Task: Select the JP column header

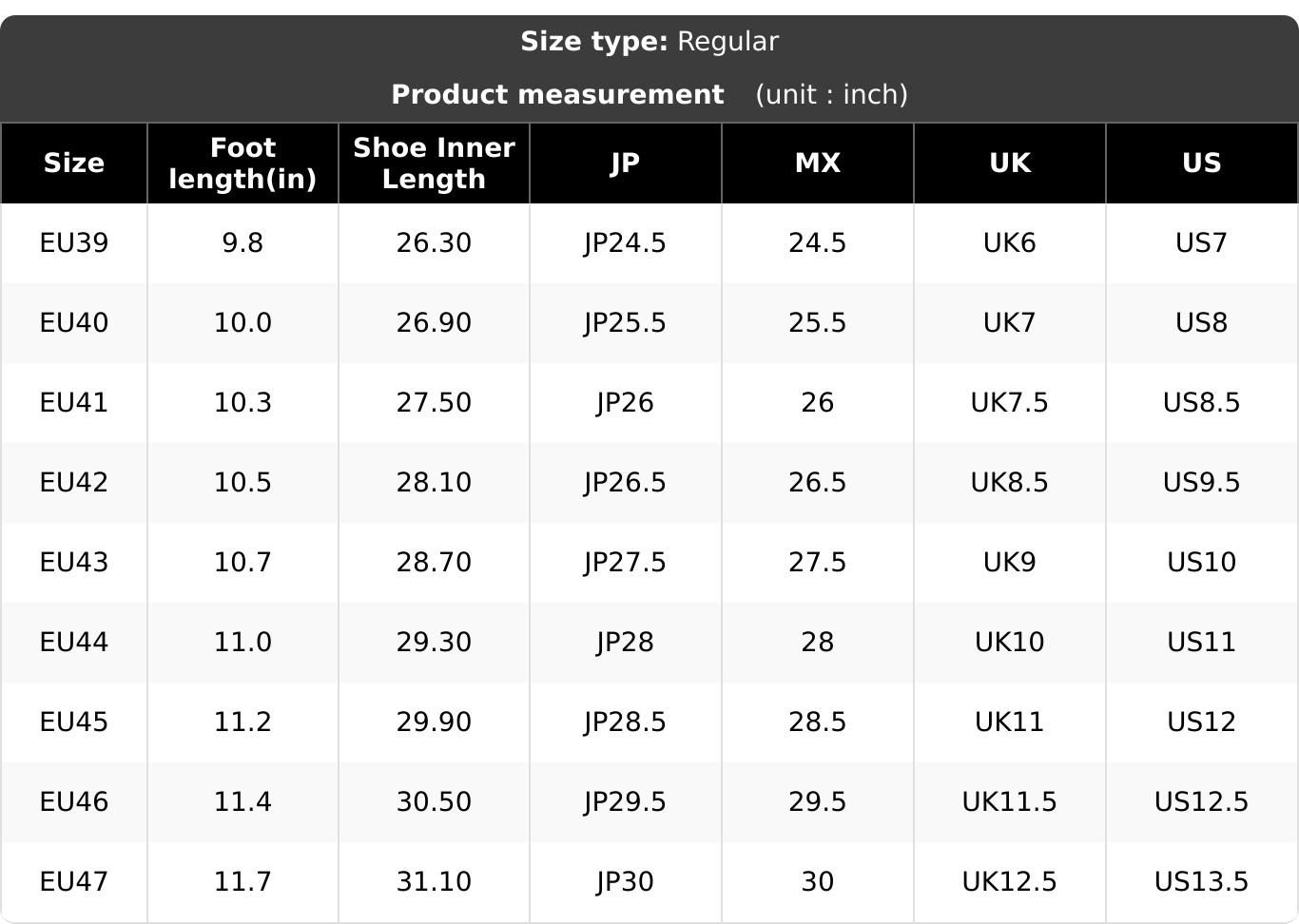Action: tap(625, 164)
